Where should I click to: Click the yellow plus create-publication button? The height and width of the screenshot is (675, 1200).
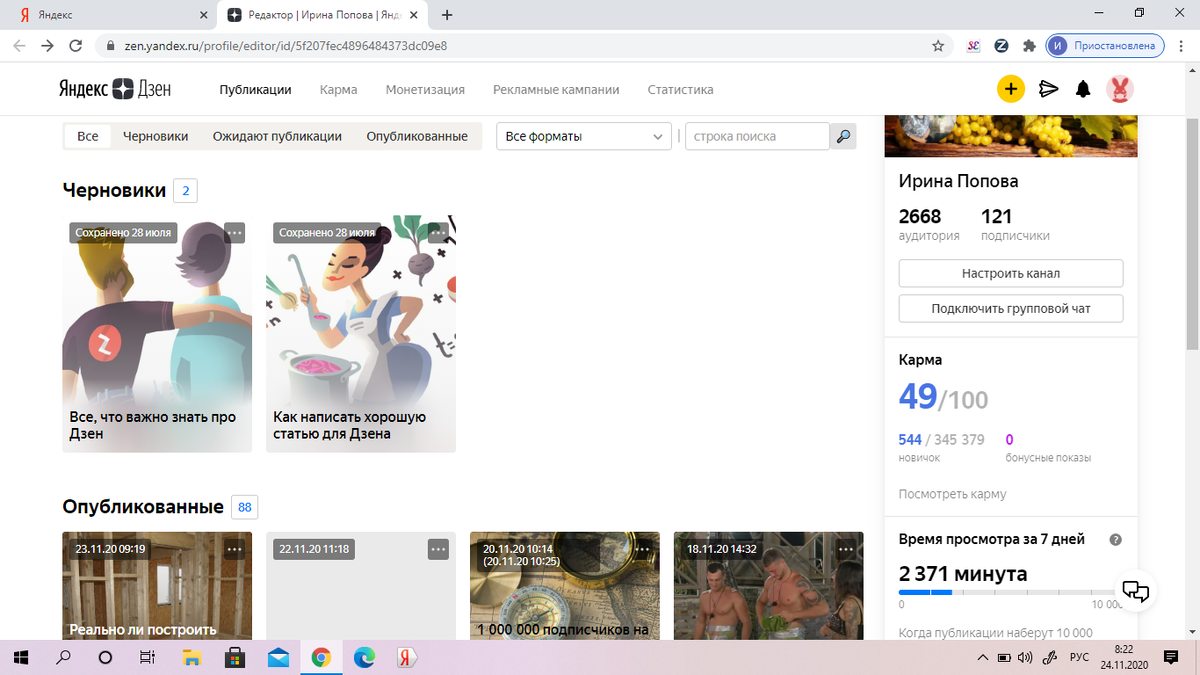pyautogui.click(x=1011, y=89)
